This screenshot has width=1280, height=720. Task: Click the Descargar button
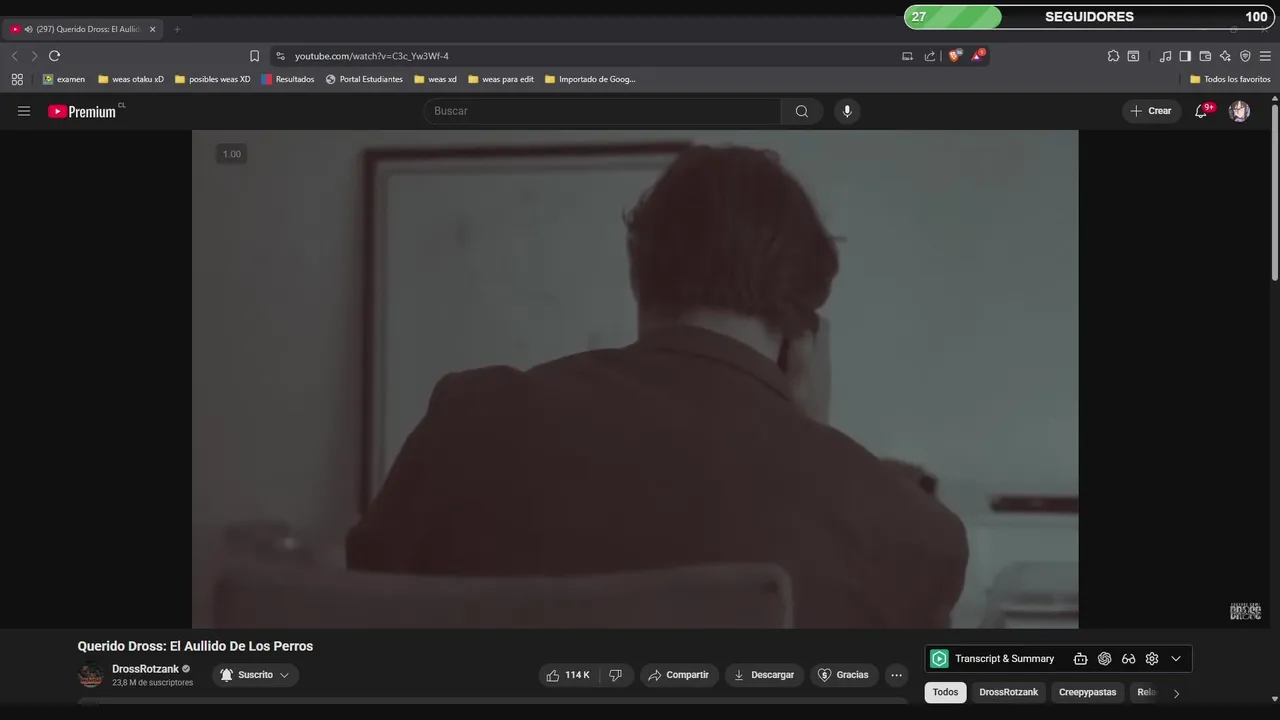(x=764, y=675)
